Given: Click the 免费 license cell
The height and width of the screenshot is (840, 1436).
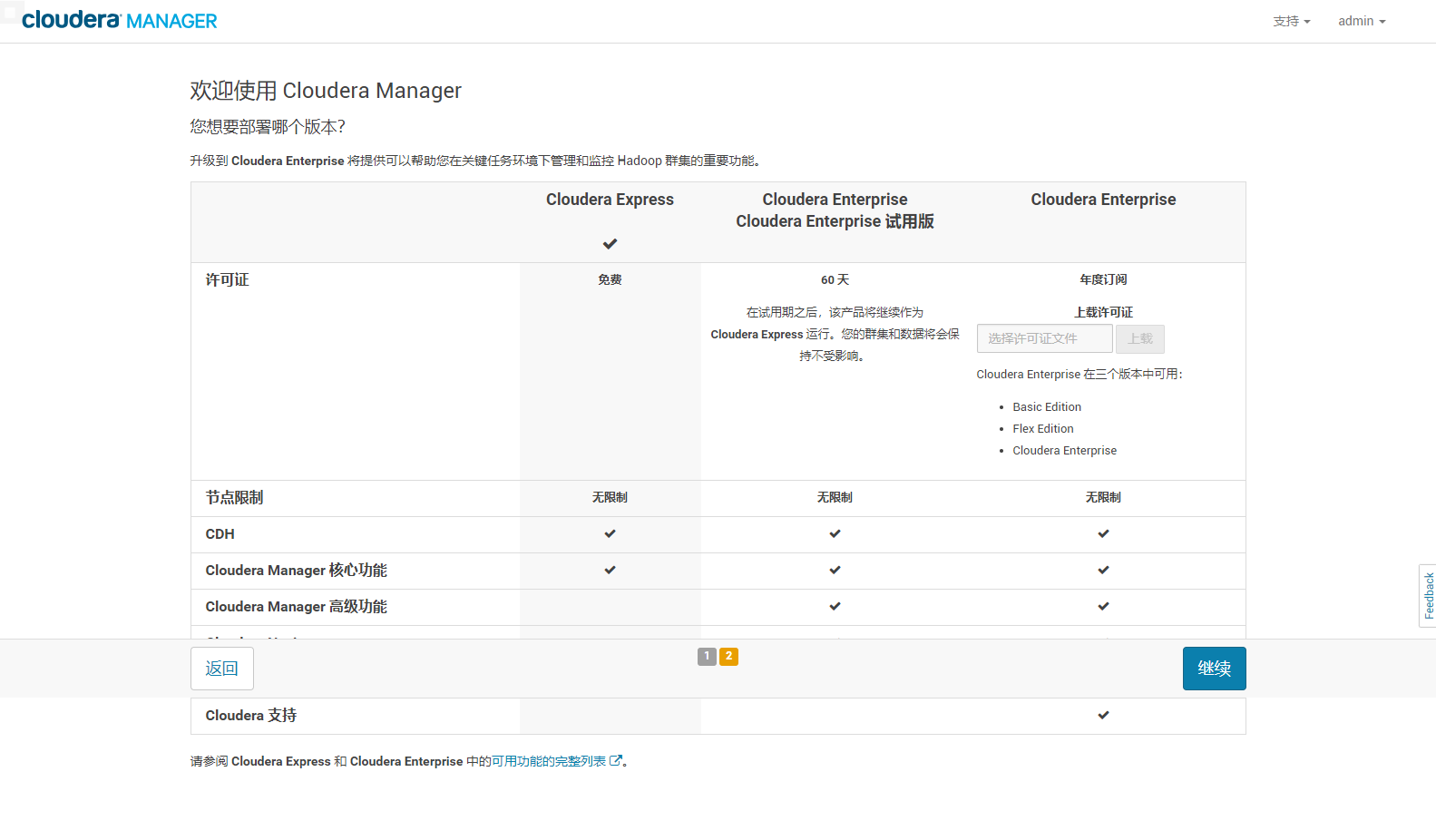Looking at the screenshot, I should (x=610, y=279).
